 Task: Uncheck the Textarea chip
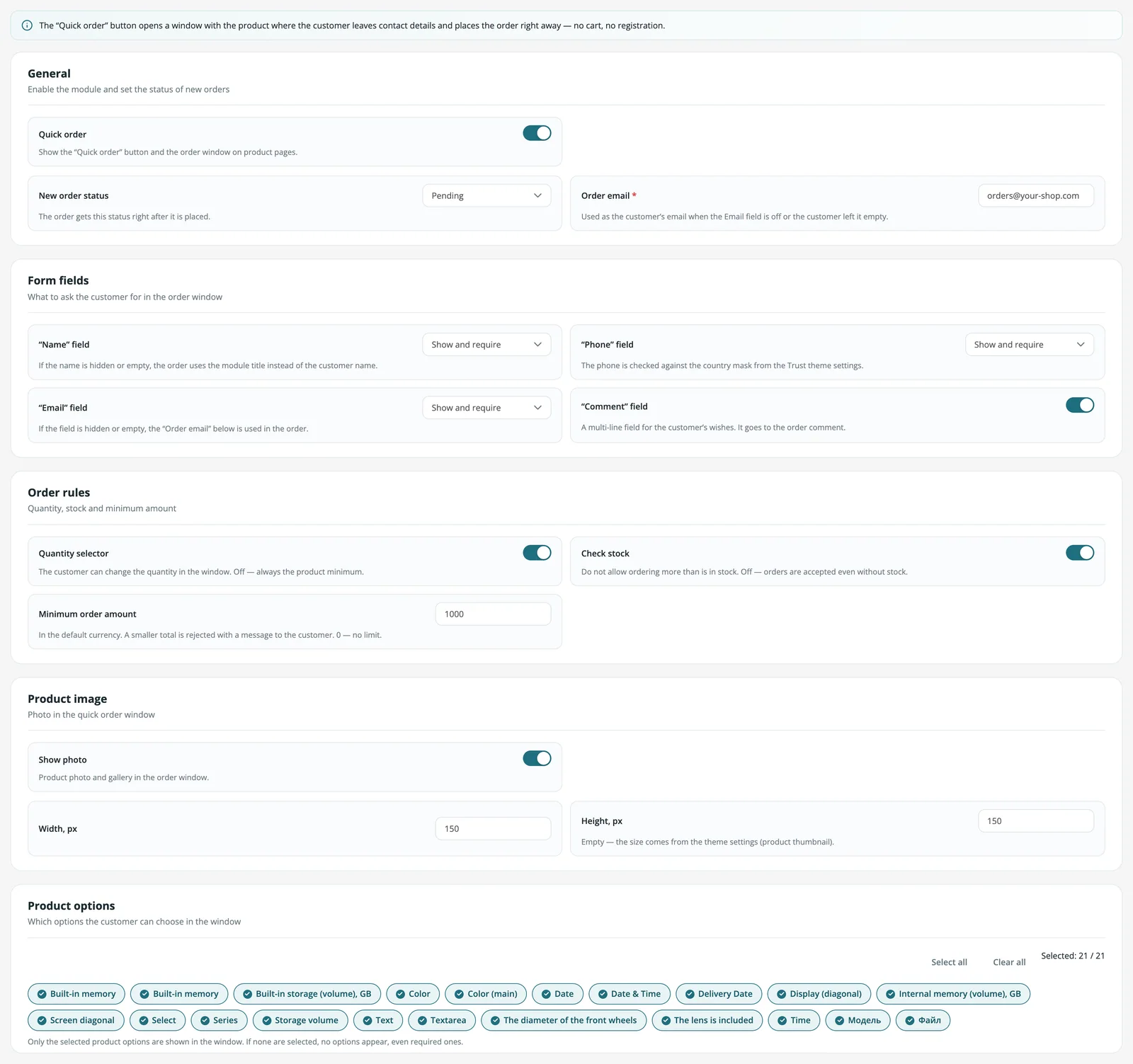(x=442, y=1020)
